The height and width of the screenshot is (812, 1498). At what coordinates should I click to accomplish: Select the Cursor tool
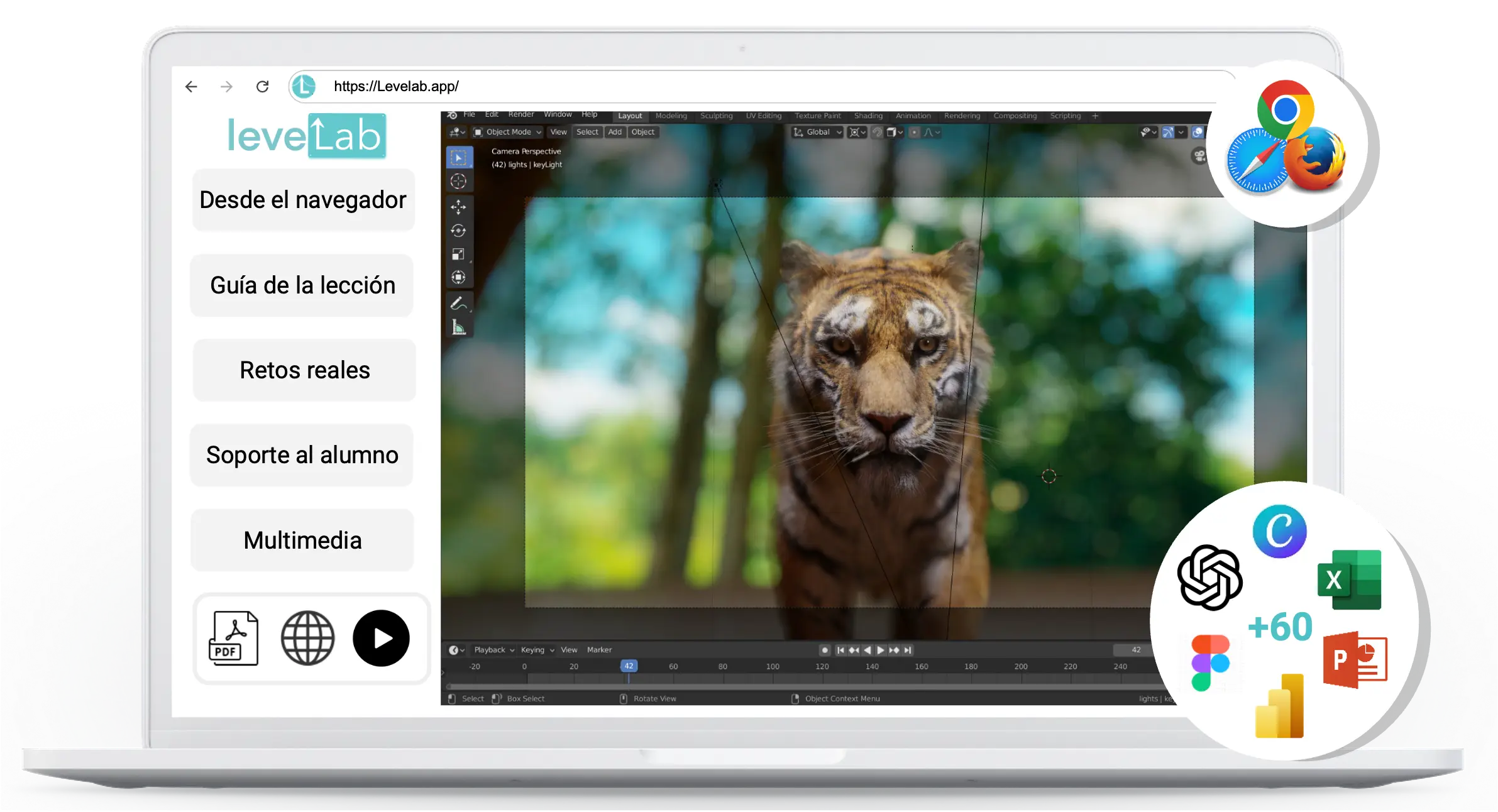click(x=458, y=182)
